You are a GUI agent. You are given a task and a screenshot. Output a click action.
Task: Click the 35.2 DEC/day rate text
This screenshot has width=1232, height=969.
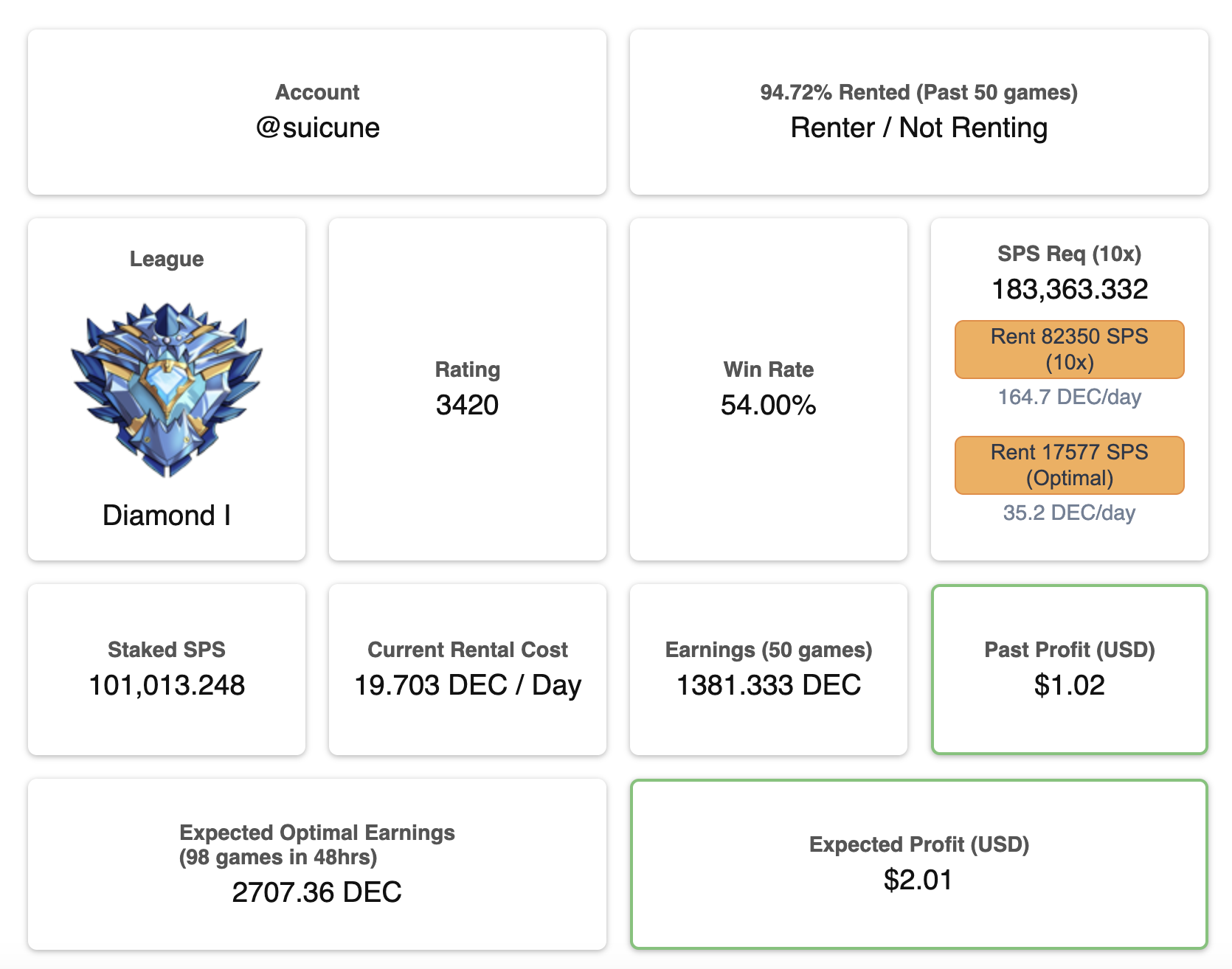1070,513
